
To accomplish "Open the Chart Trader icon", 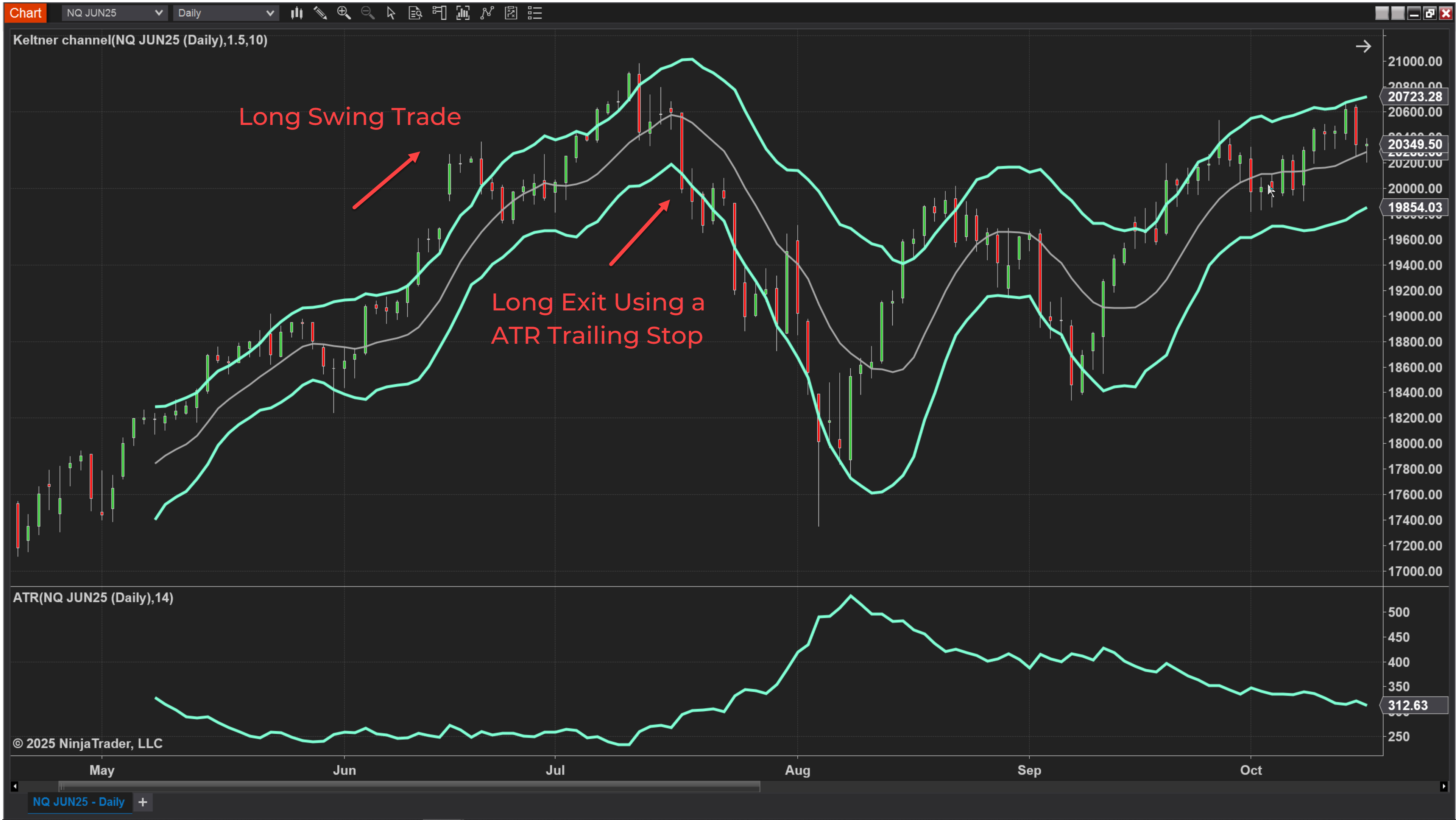I will pyautogui.click(x=439, y=13).
